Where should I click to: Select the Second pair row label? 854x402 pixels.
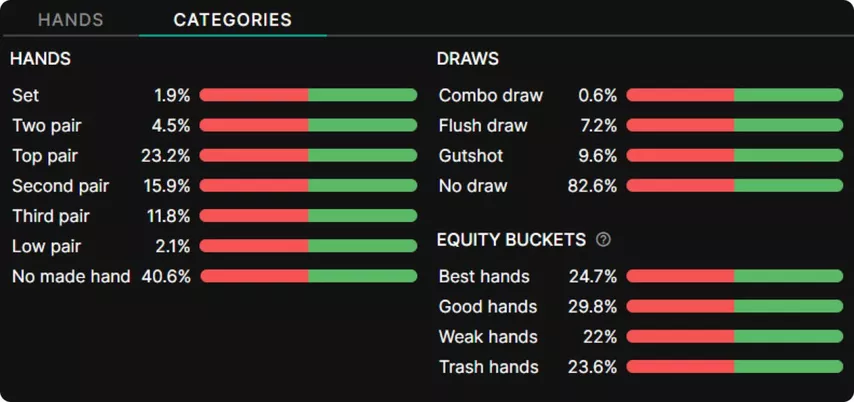click(60, 186)
